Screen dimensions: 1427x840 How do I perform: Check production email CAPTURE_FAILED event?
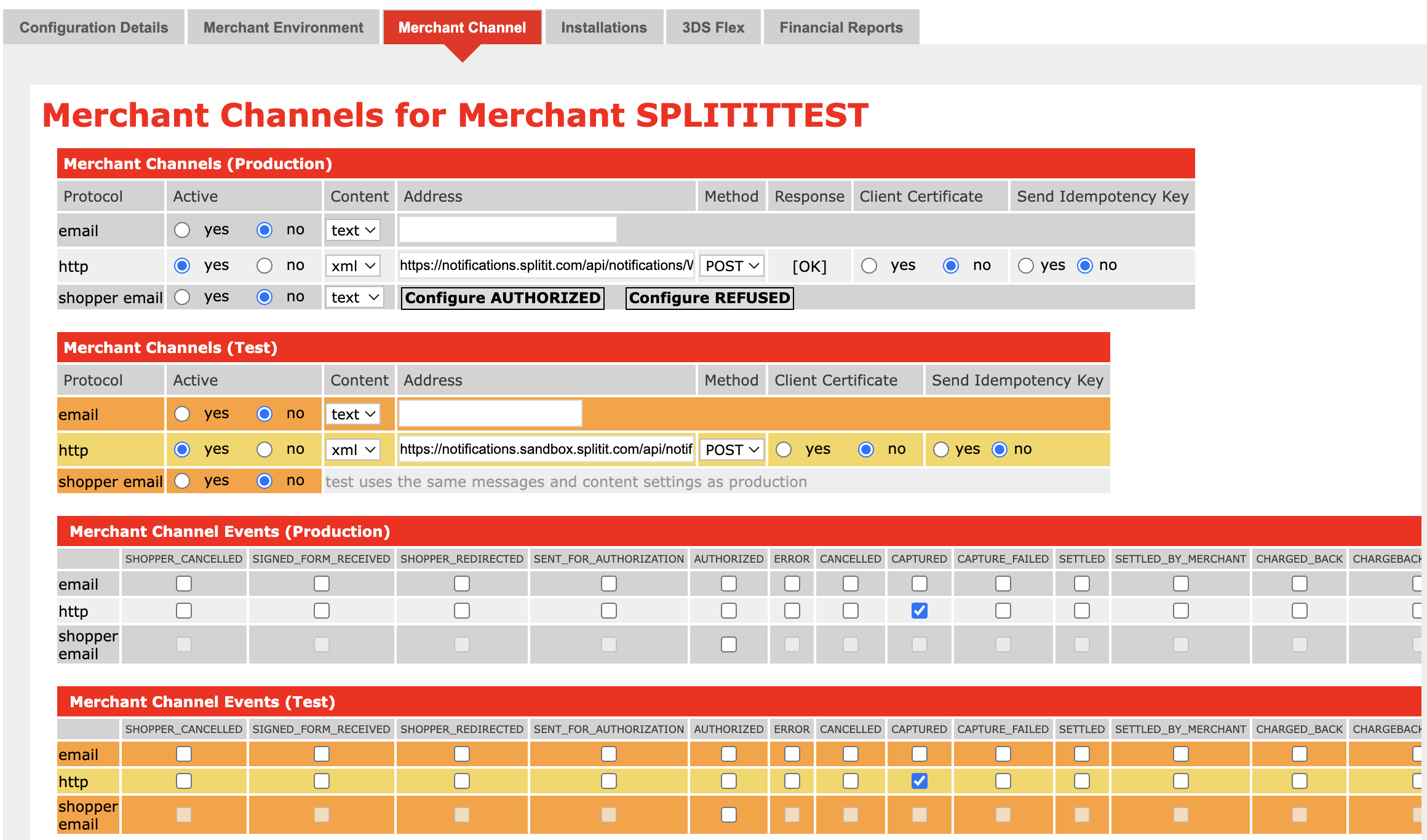[x=1003, y=584]
